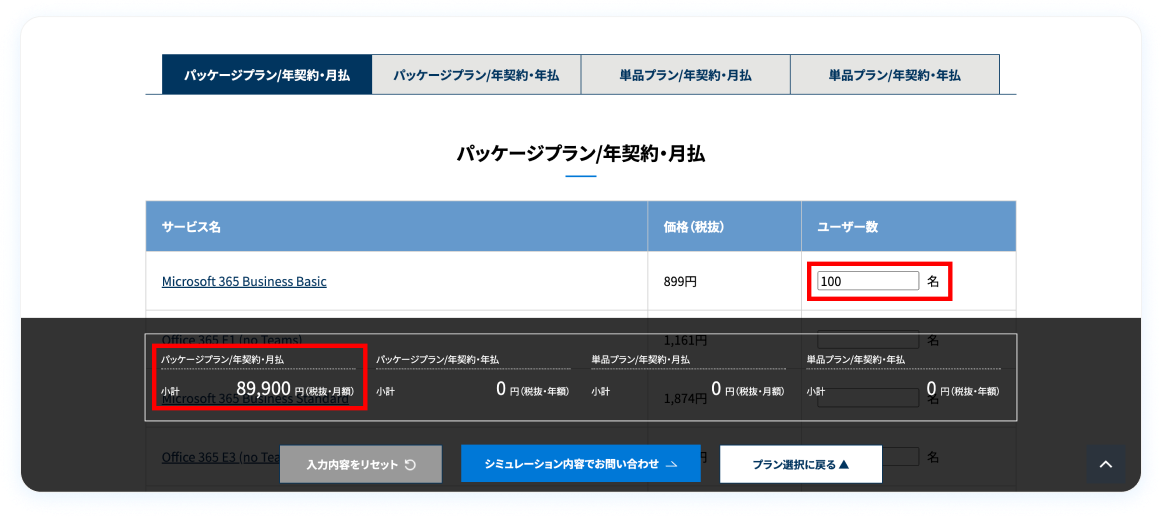
Task: Open 単品プラン/年契約・月払 tab
Action: click(x=685, y=75)
